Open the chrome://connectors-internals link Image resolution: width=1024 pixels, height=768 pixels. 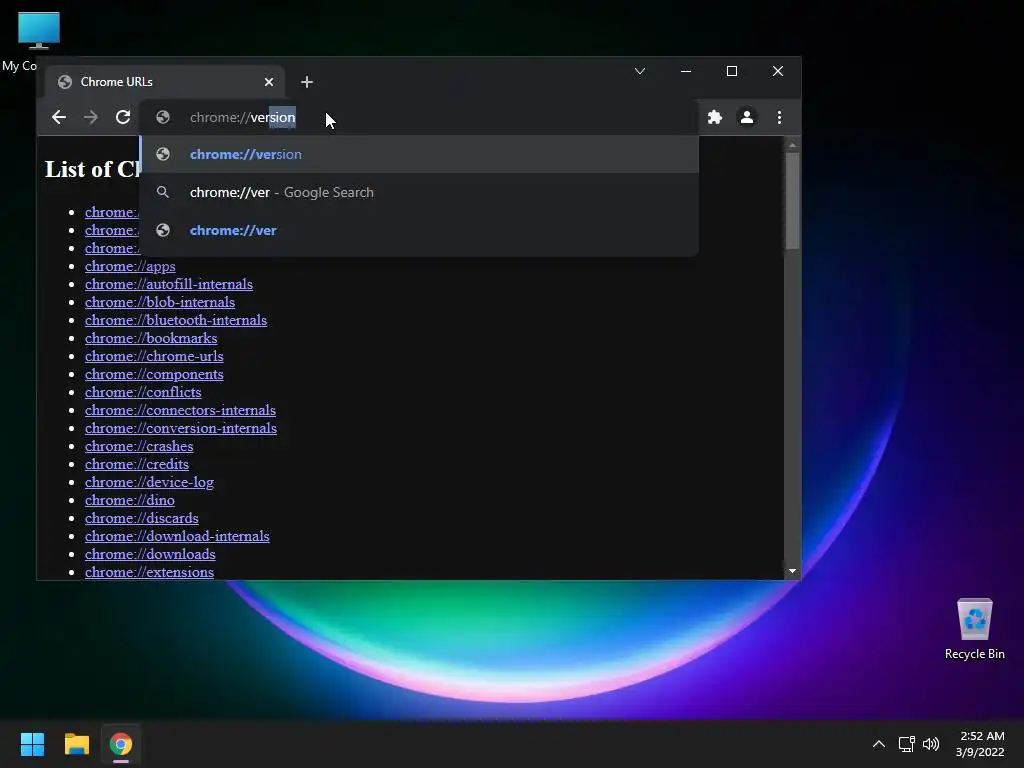coord(180,410)
